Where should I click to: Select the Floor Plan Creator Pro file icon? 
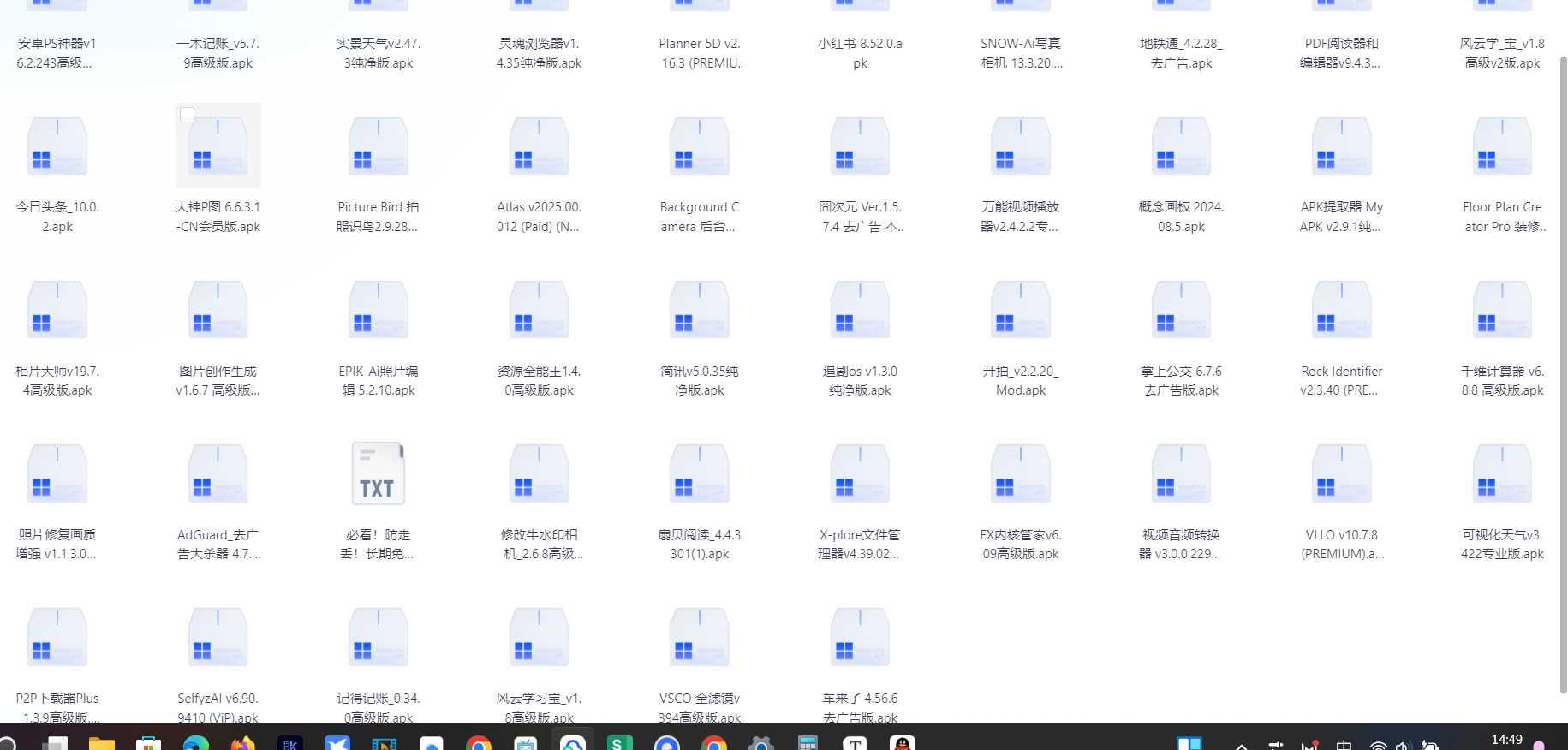(1502, 146)
